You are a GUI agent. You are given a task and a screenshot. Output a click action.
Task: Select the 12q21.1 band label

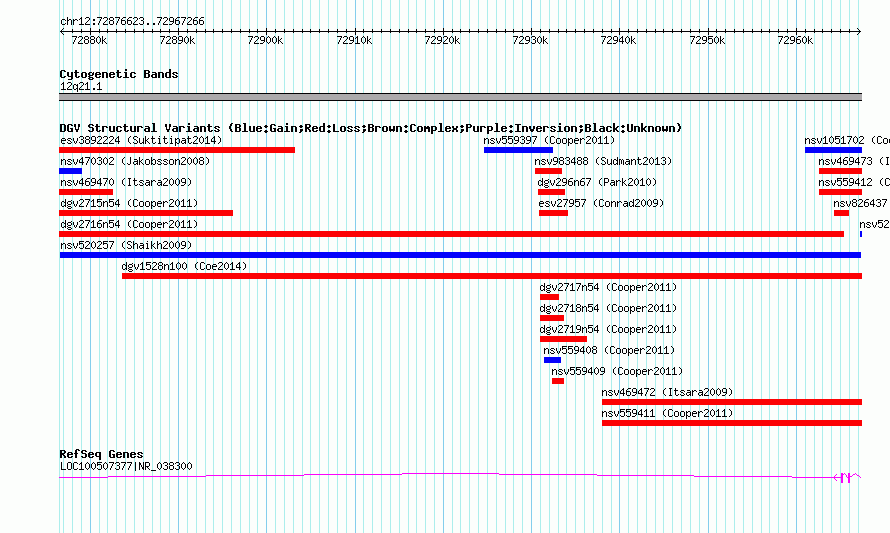(x=81, y=86)
